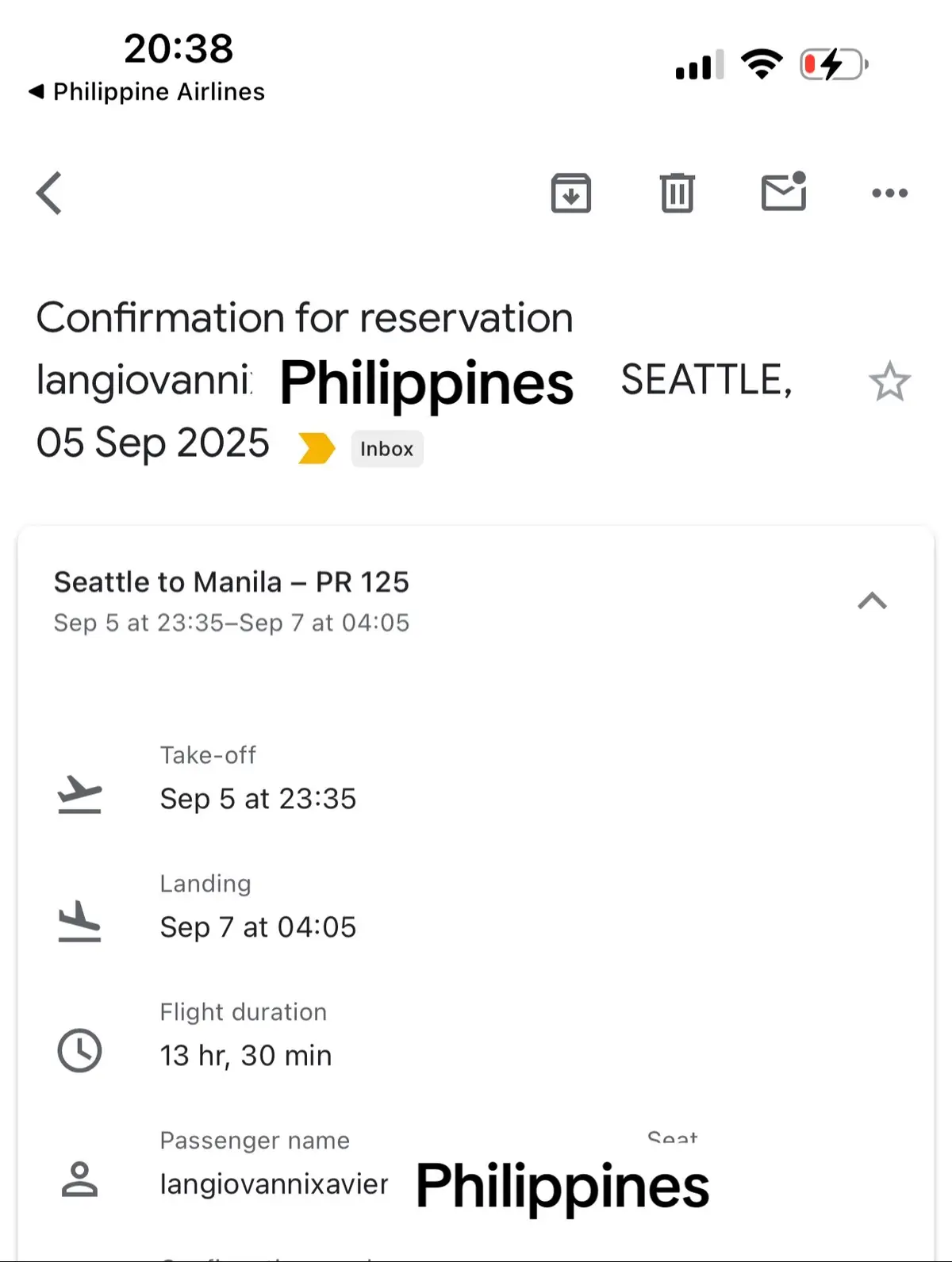Tap the battery charging indicator in status bar

point(834,64)
